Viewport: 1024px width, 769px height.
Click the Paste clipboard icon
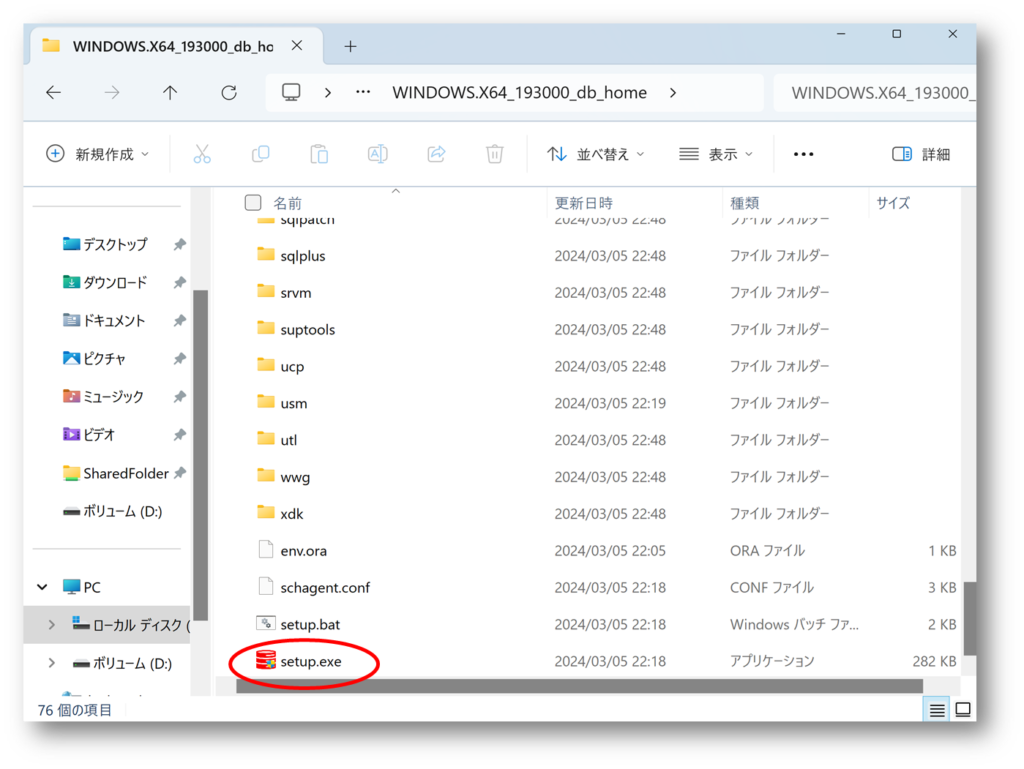pyautogui.click(x=319, y=154)
